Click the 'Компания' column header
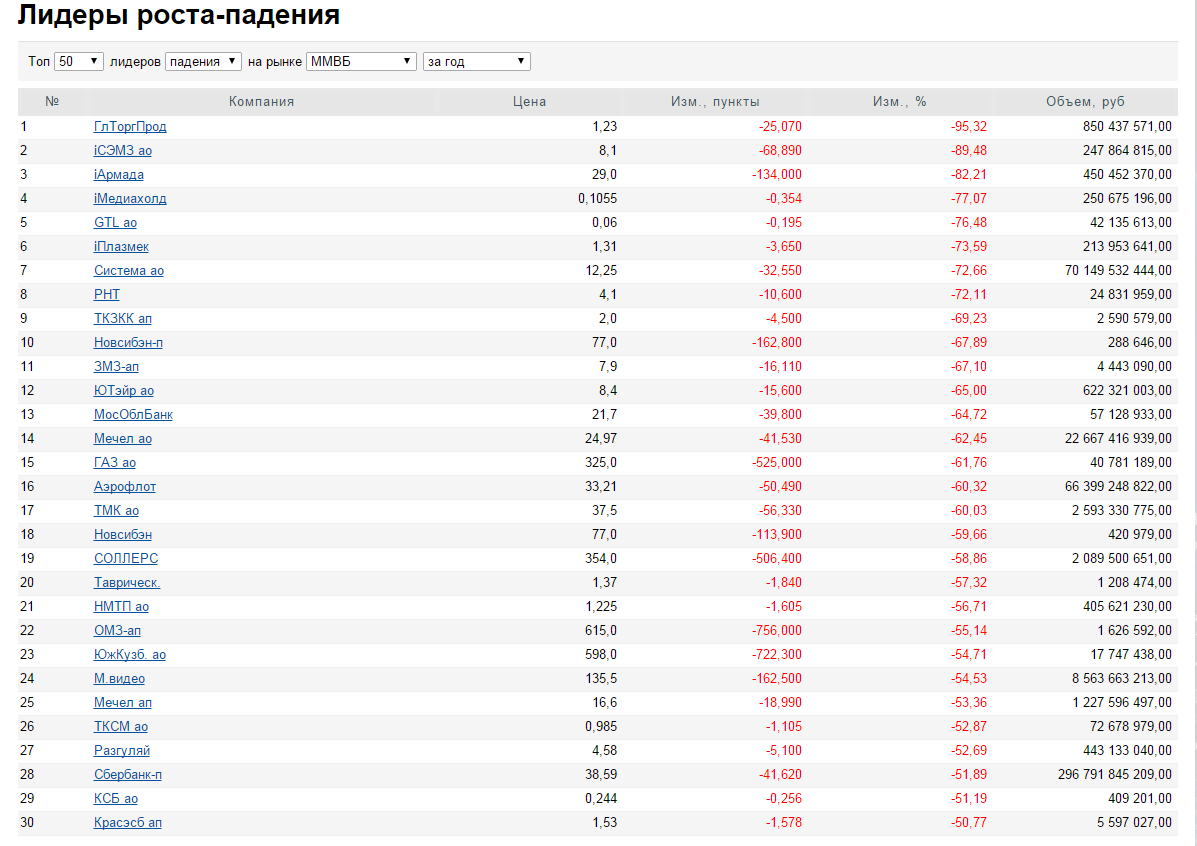1197x846 pixels. (261, 102)
